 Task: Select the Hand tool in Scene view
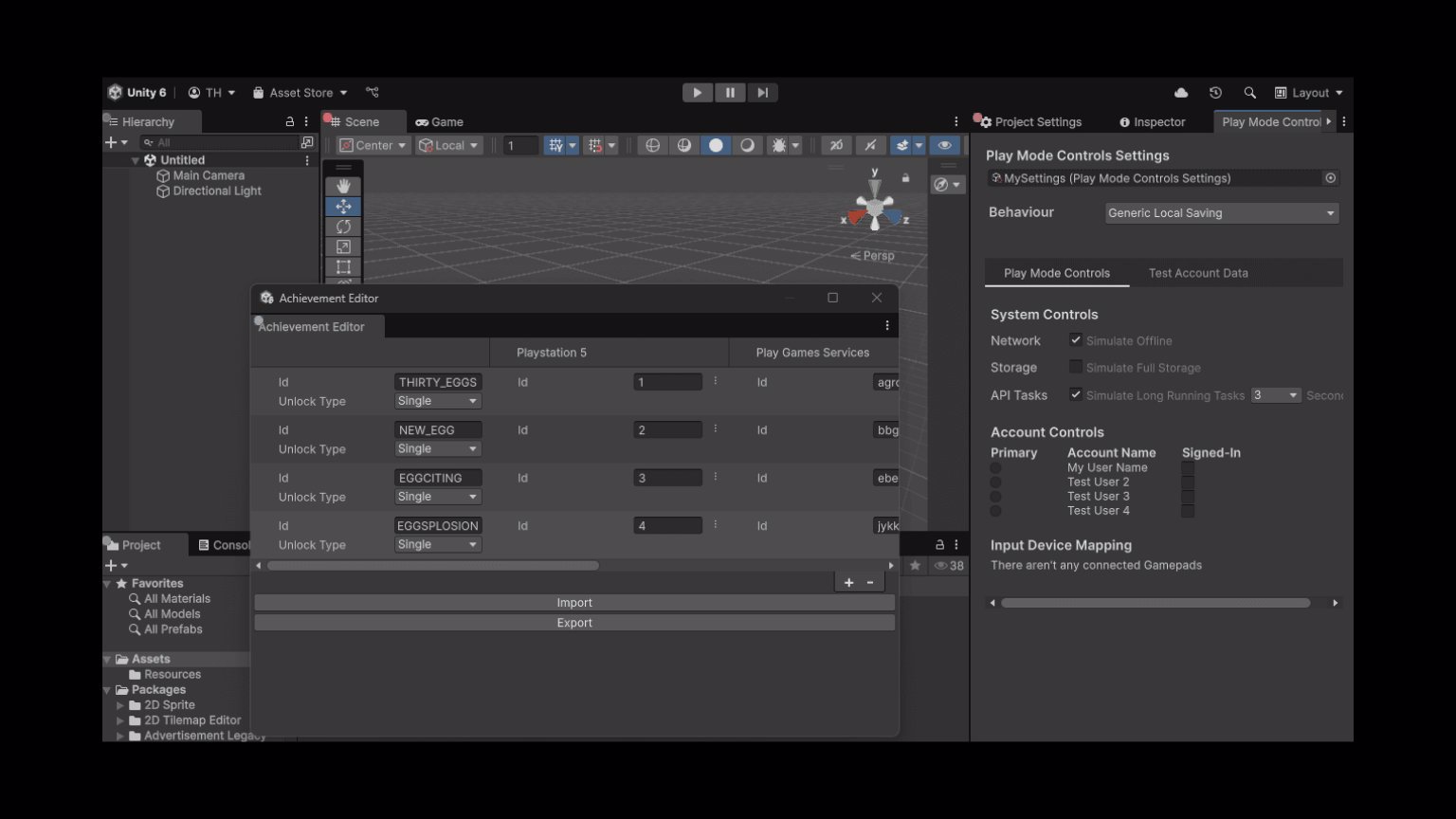(x=343, y=186)
